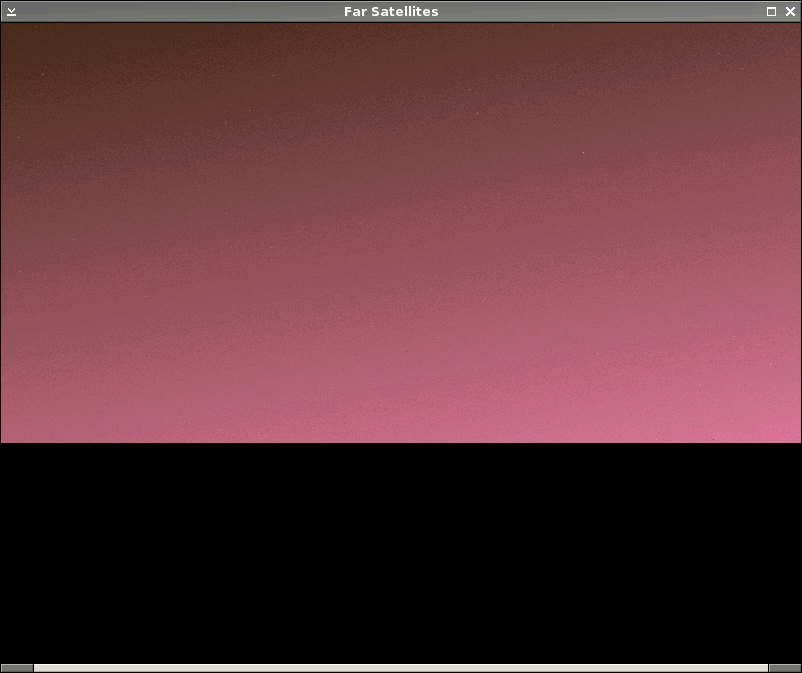Close the Far Satellites window

[x=790, y=11]
